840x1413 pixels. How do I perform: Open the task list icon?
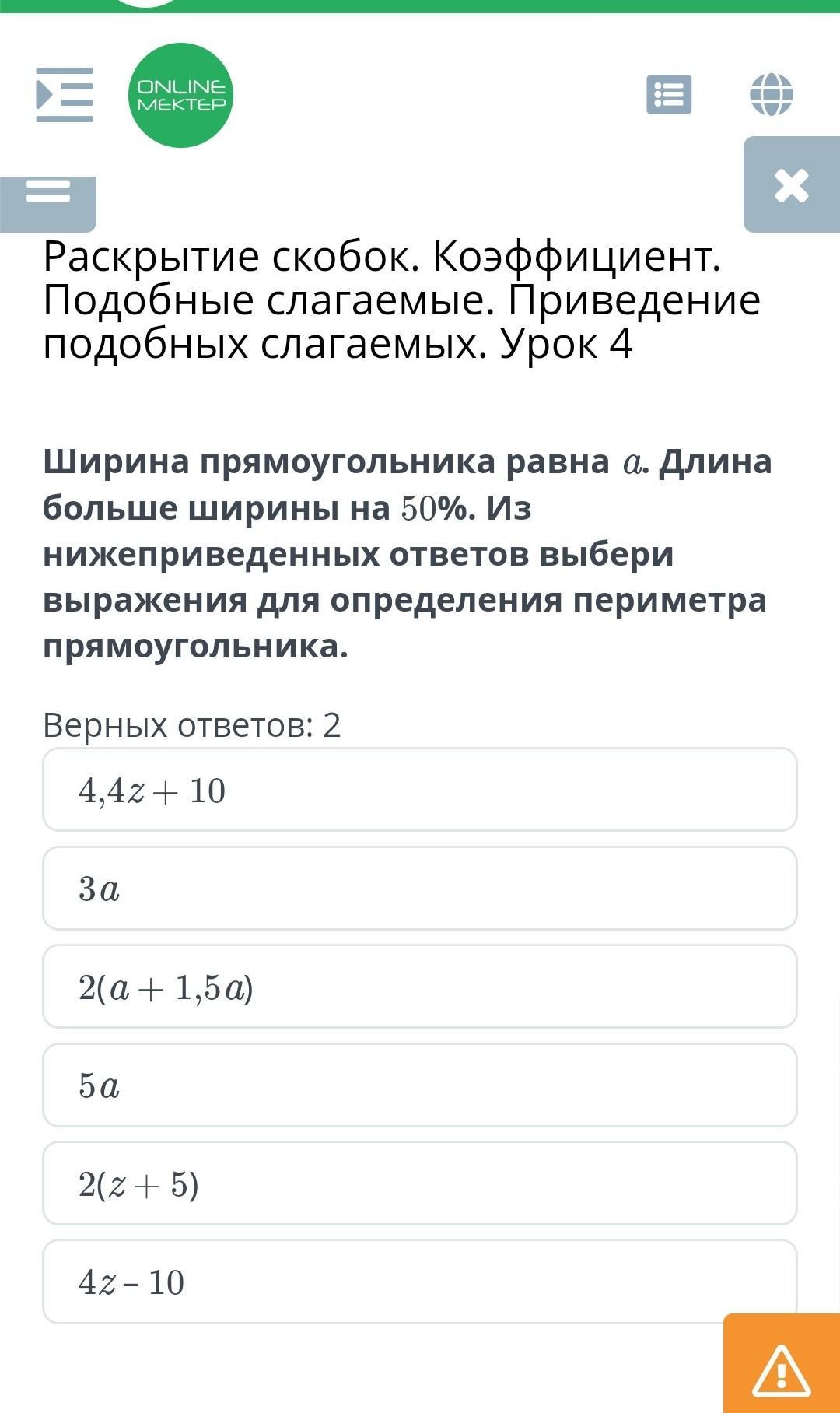669,95
